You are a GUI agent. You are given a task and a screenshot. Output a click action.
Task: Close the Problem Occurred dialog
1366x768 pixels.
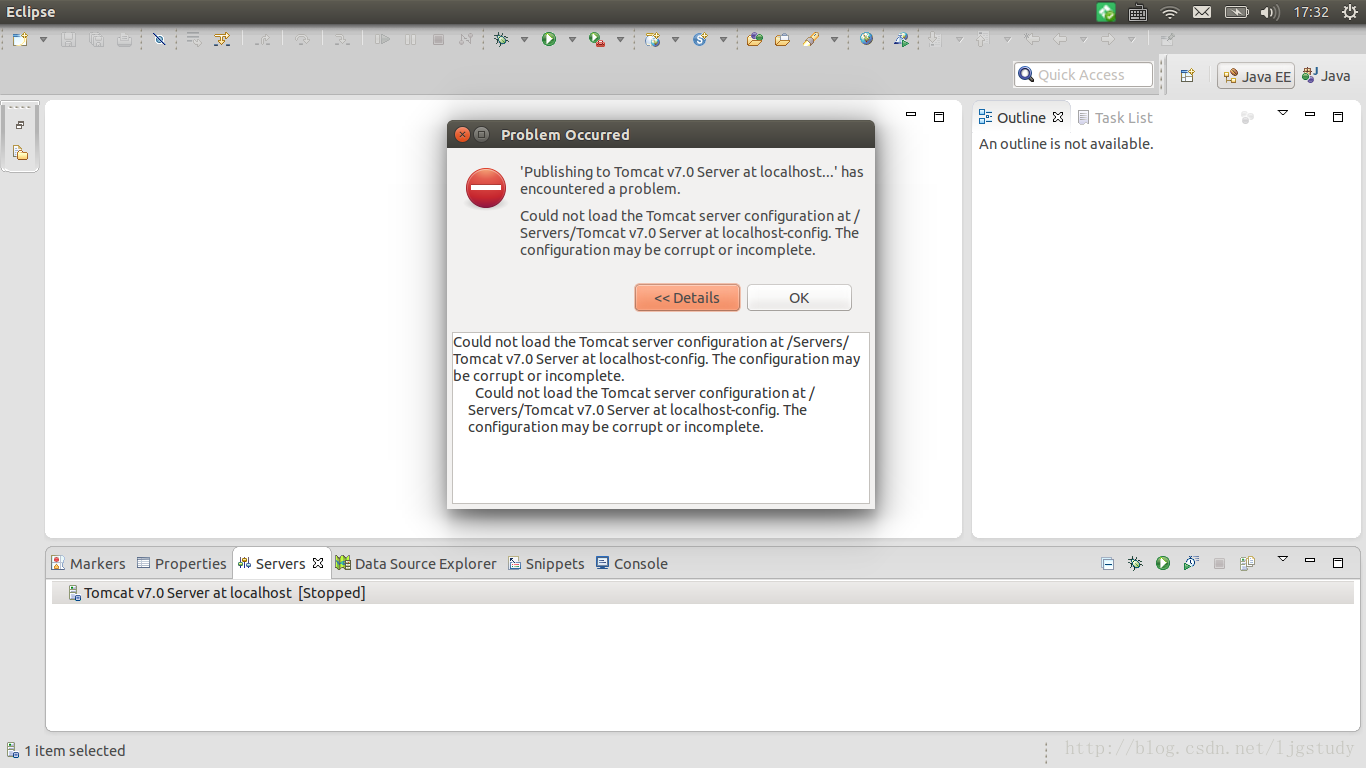click(x=462, y=134)
